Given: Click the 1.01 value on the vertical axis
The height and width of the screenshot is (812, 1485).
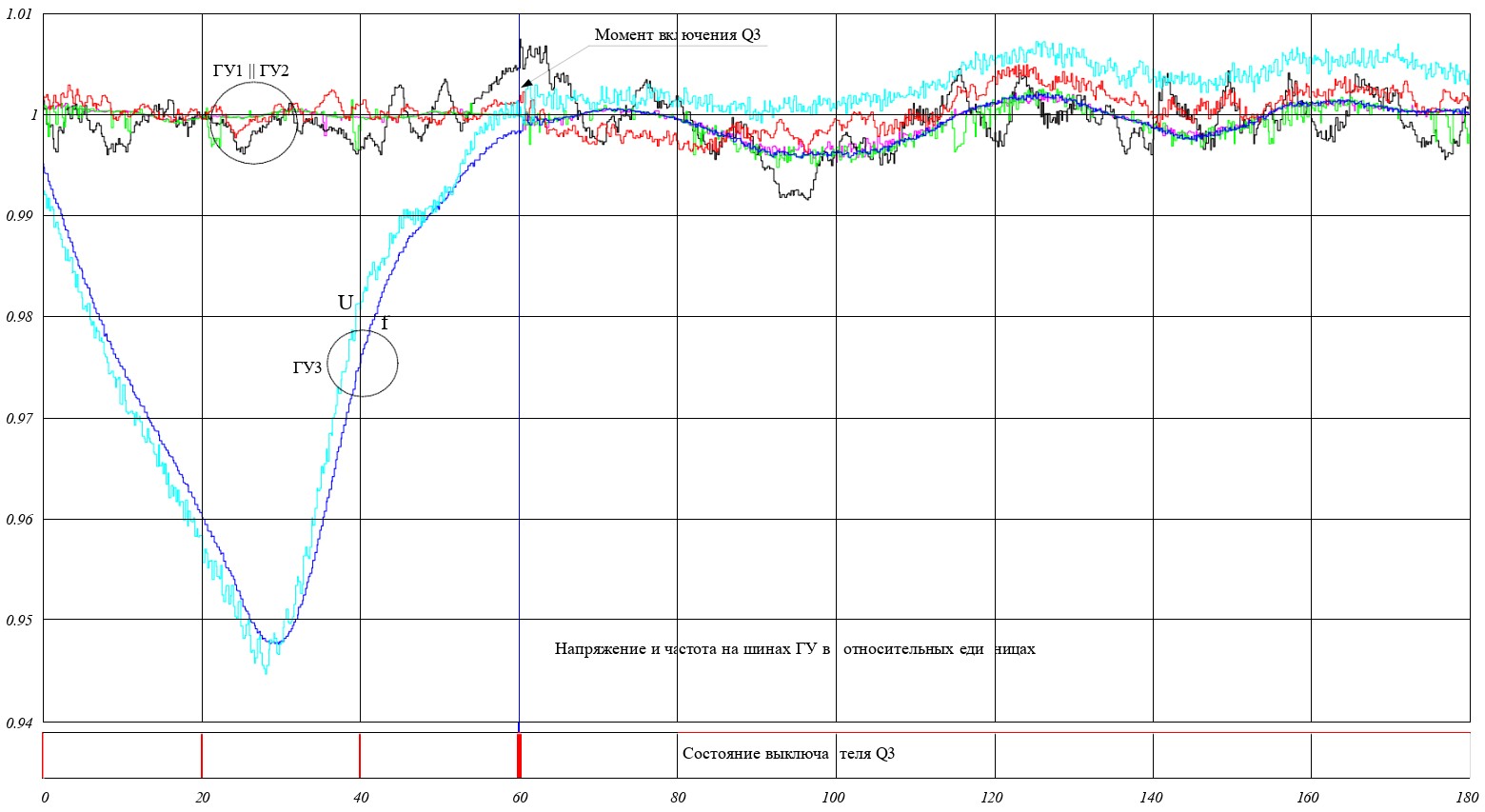Looking at the screenshot, I should [x=19, y=14].
